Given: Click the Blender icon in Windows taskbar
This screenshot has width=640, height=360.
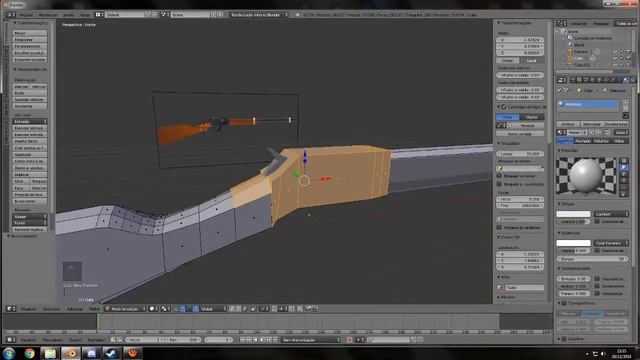Looking at the screenshot, I should [71, 353].
